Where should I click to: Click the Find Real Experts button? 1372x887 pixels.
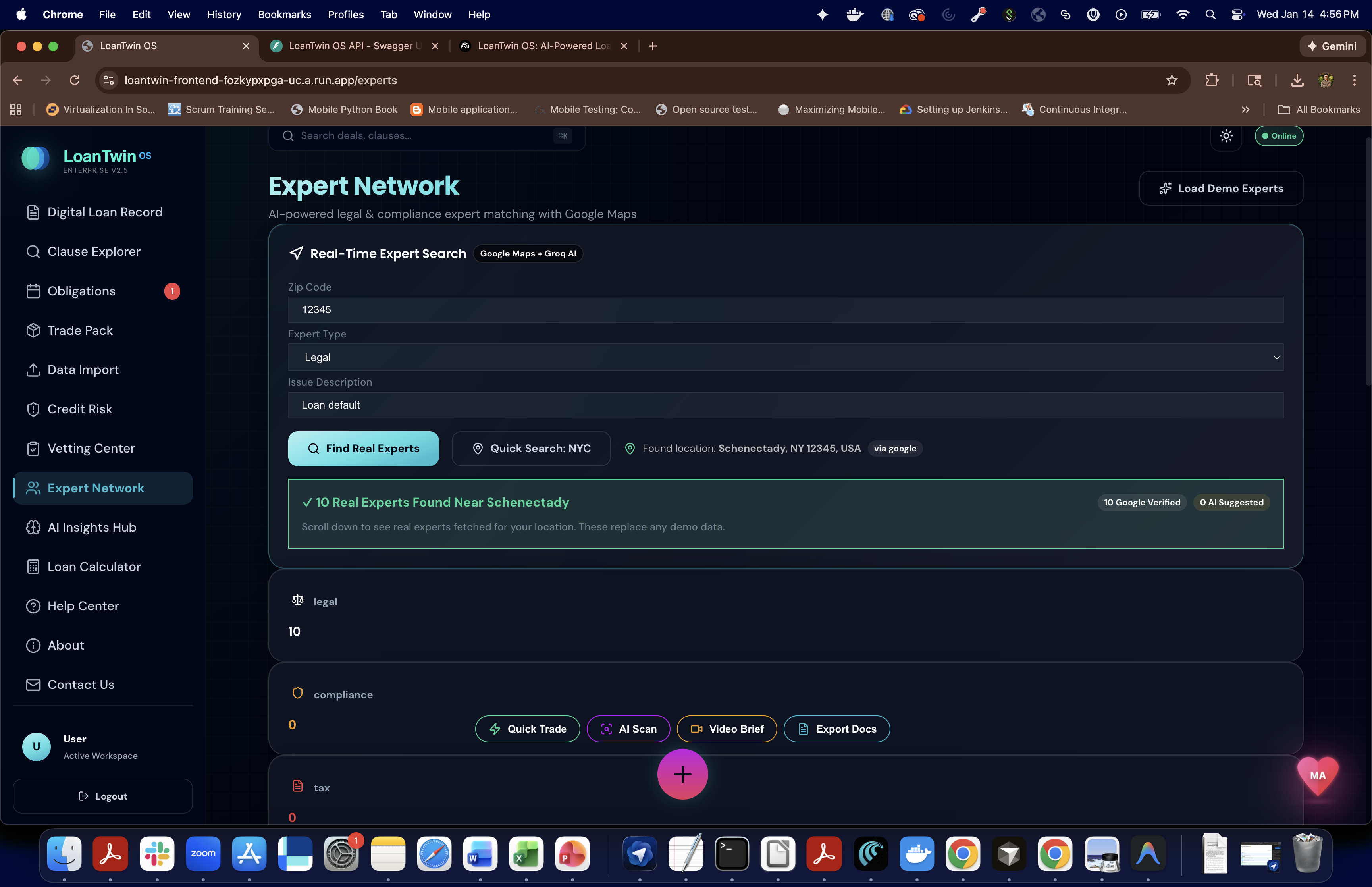[x=363, y=449]
